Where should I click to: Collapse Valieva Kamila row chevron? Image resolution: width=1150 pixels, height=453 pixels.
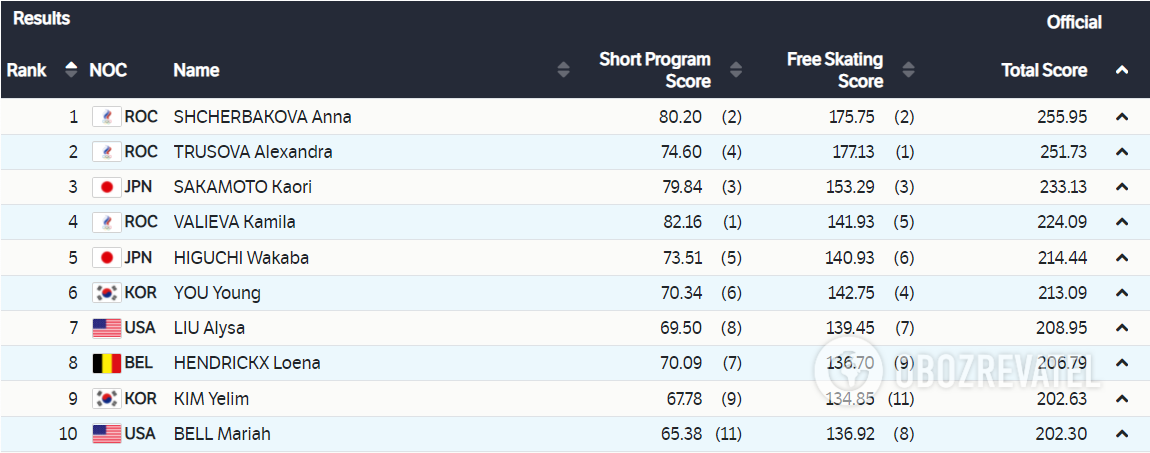(x=1122, y=222)
